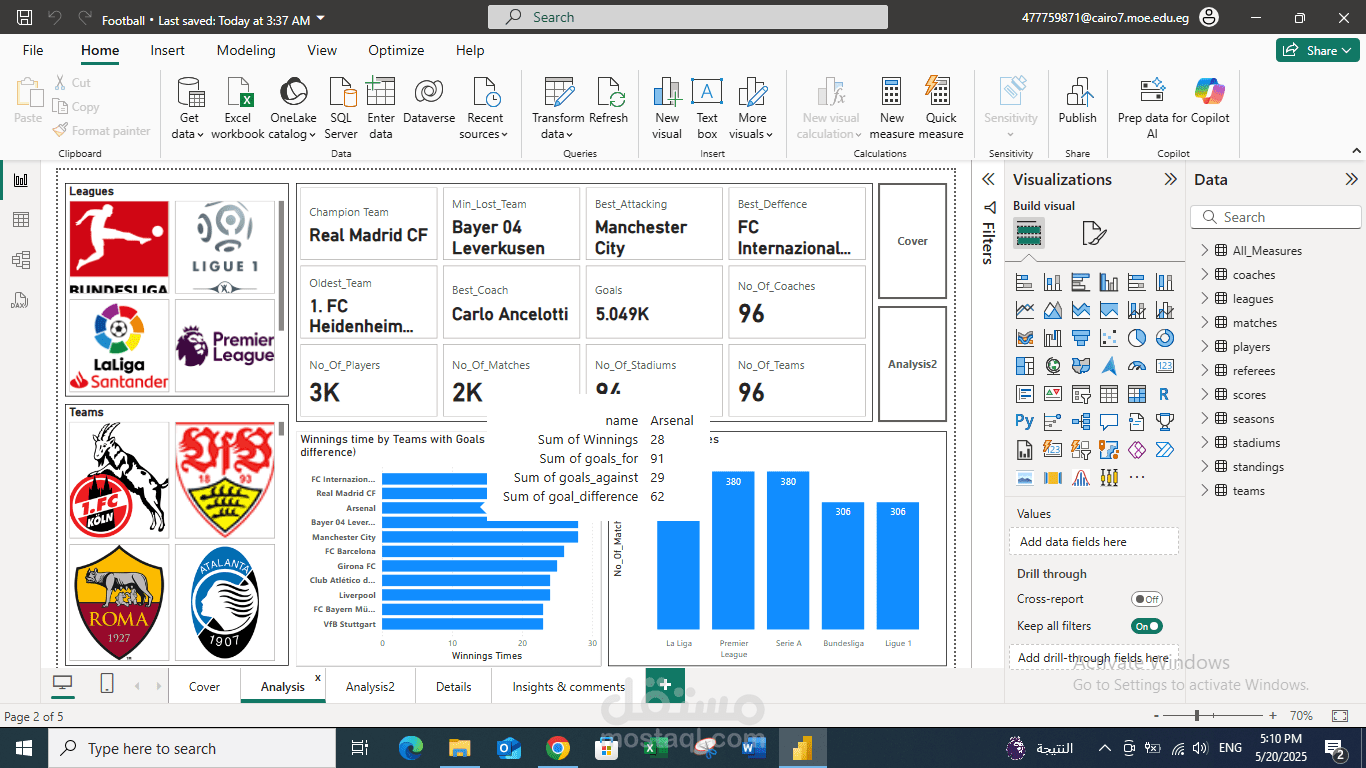This screenshot has width=1366, height=768.
Task: Select the Premier League logo in Leagues slicer
Action: click(x=225, y=345)
